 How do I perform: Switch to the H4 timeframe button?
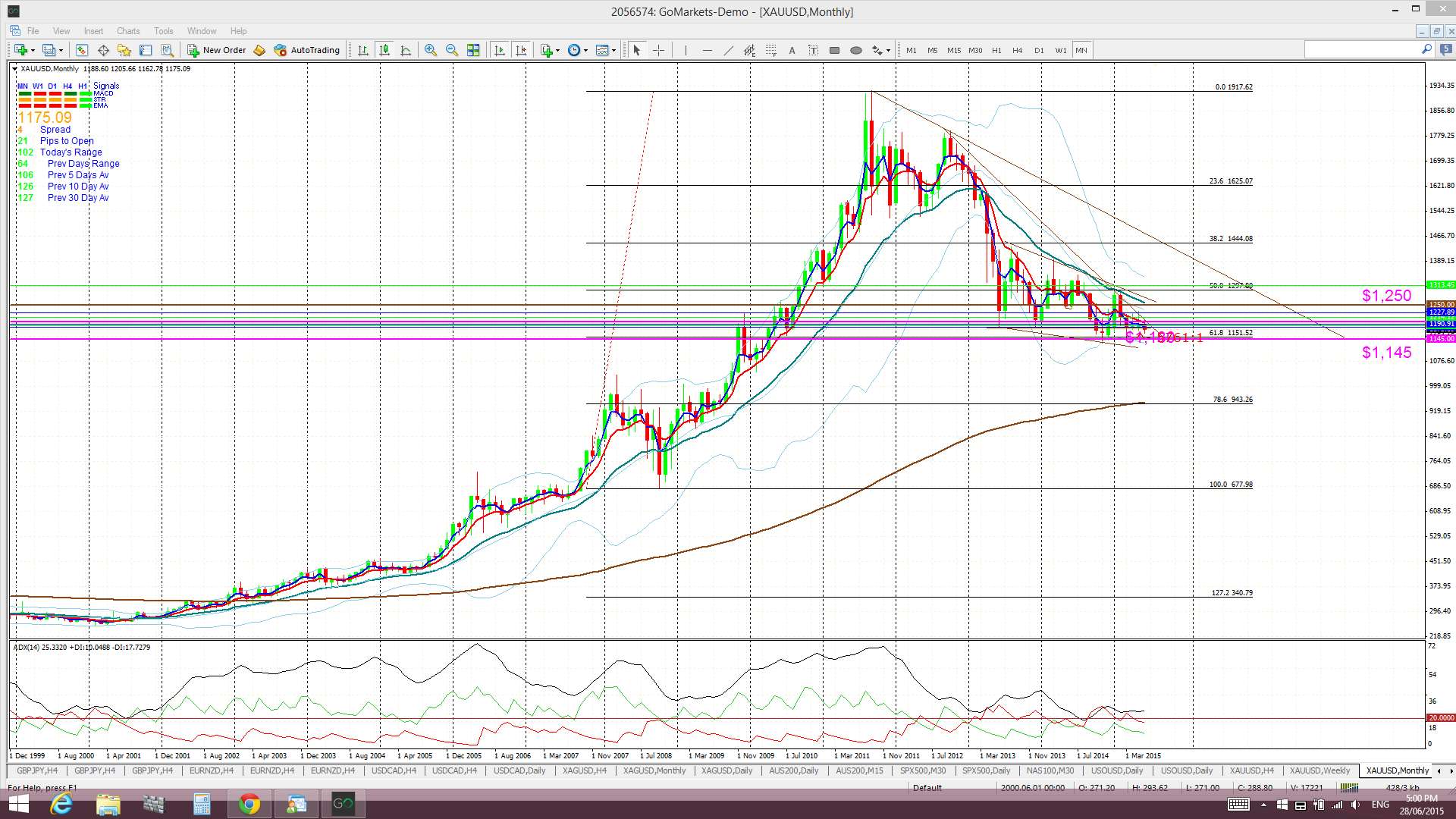point(1017,50)
